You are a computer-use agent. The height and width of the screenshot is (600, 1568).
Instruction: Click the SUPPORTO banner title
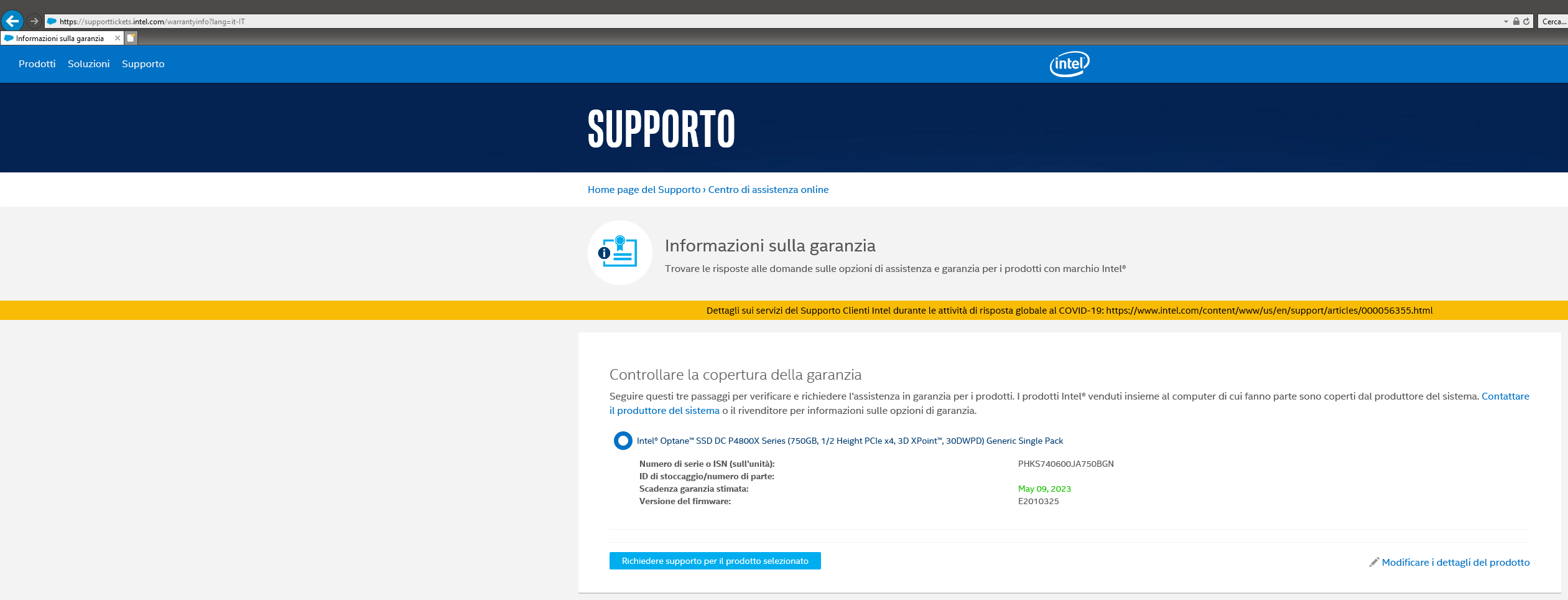[x=661, y=128]
